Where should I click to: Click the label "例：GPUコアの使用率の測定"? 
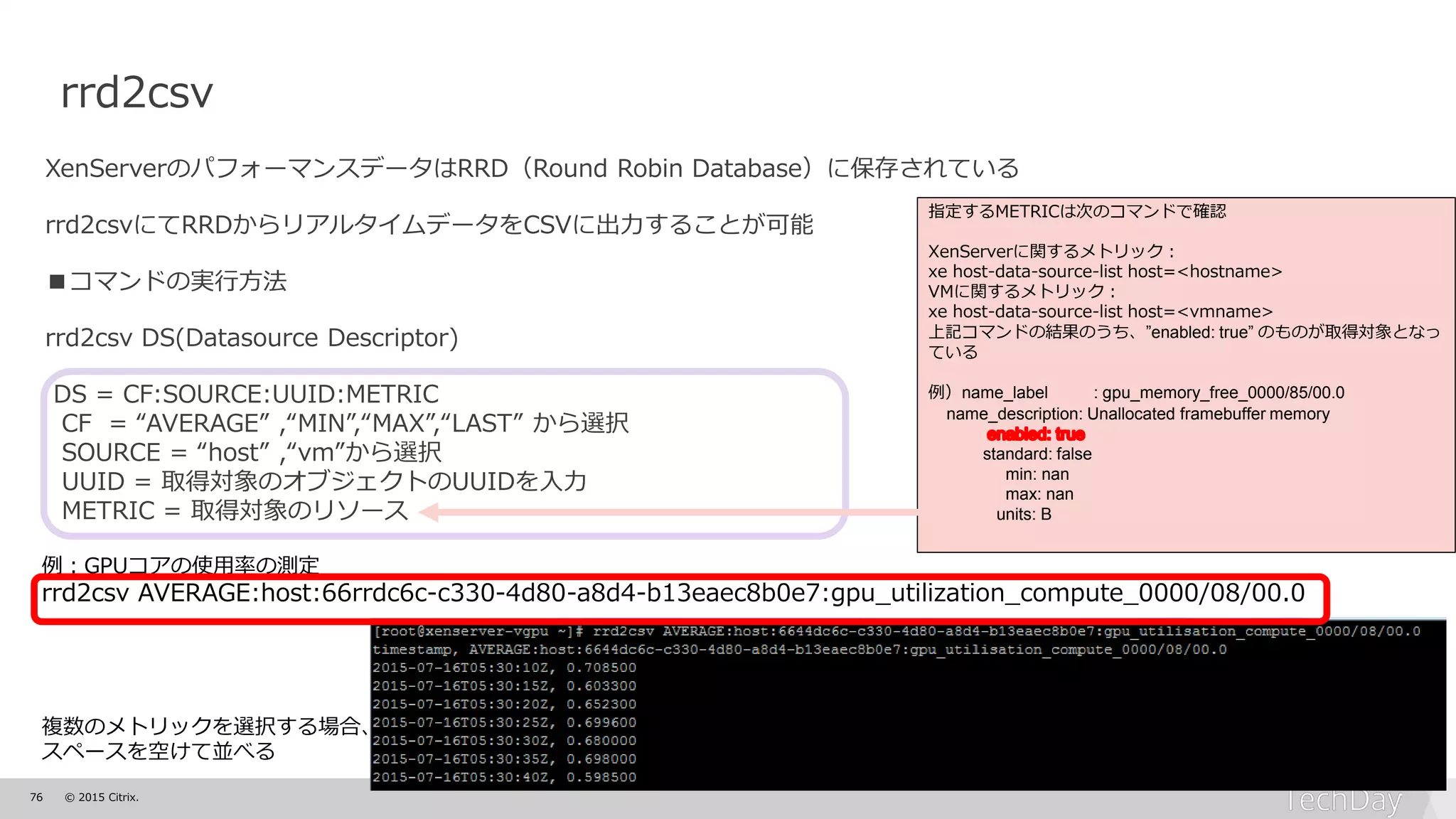[x=181, y=564]
